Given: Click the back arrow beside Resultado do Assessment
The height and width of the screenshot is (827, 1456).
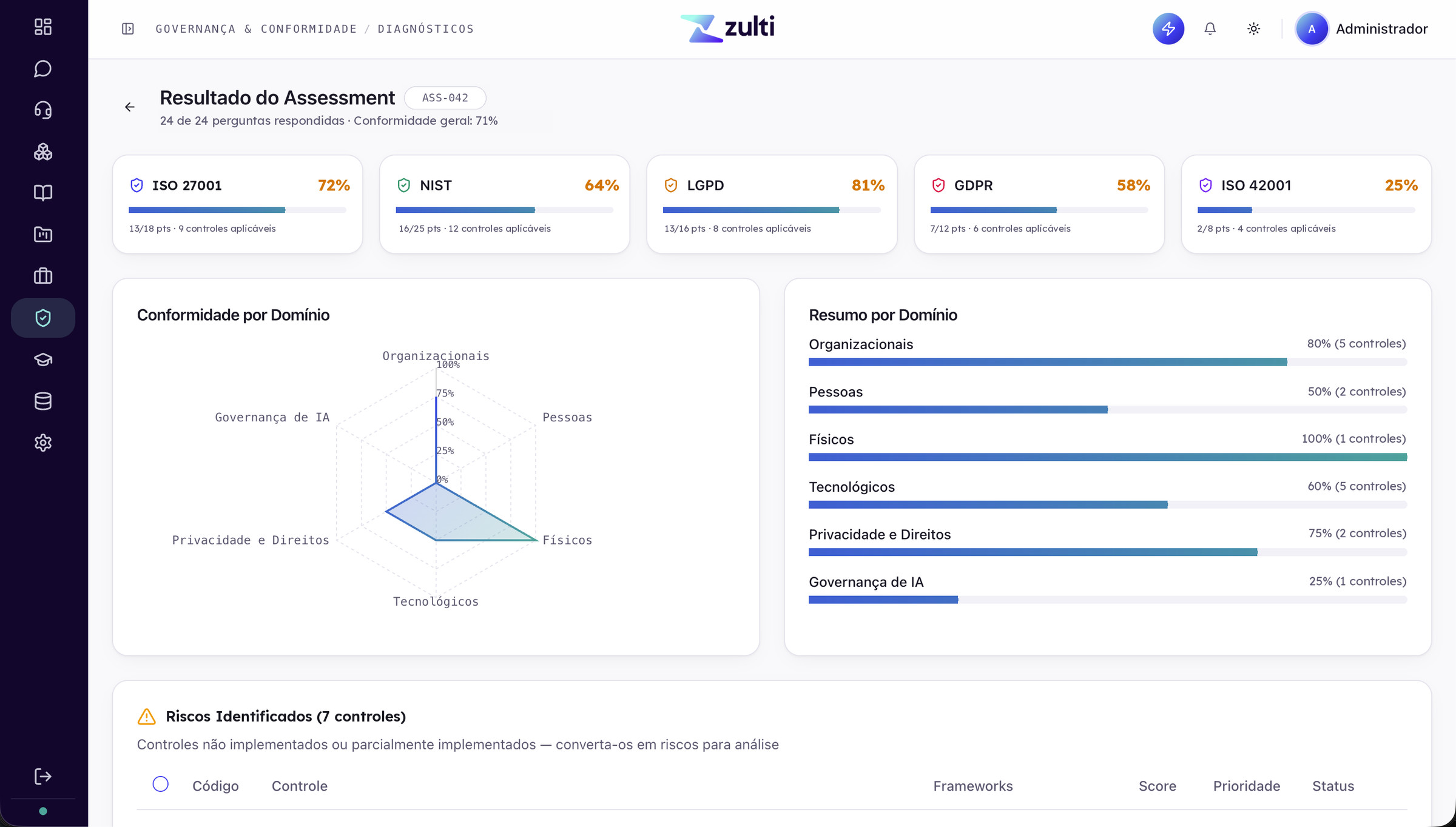Looking at the screenshot, I should pos(130,107).
